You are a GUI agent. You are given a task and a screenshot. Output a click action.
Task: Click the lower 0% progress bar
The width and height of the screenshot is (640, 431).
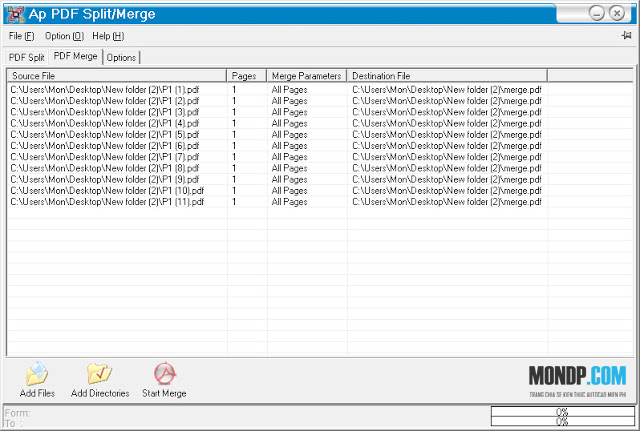562,421
